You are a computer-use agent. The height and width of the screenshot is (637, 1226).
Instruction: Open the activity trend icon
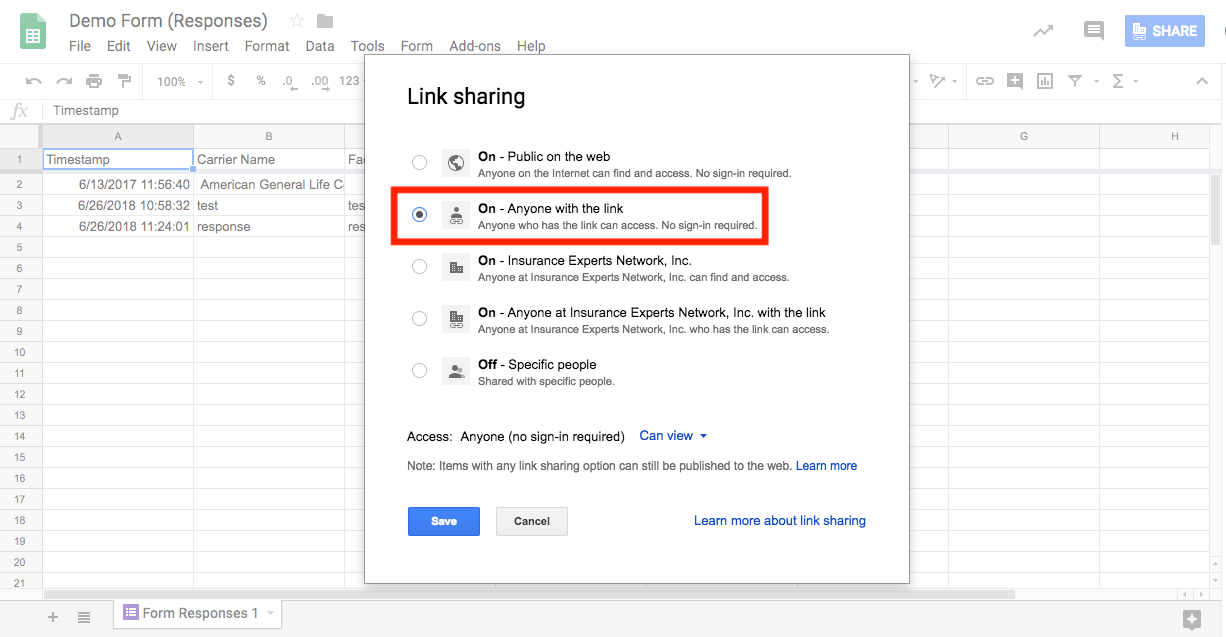click(1043, 31)
